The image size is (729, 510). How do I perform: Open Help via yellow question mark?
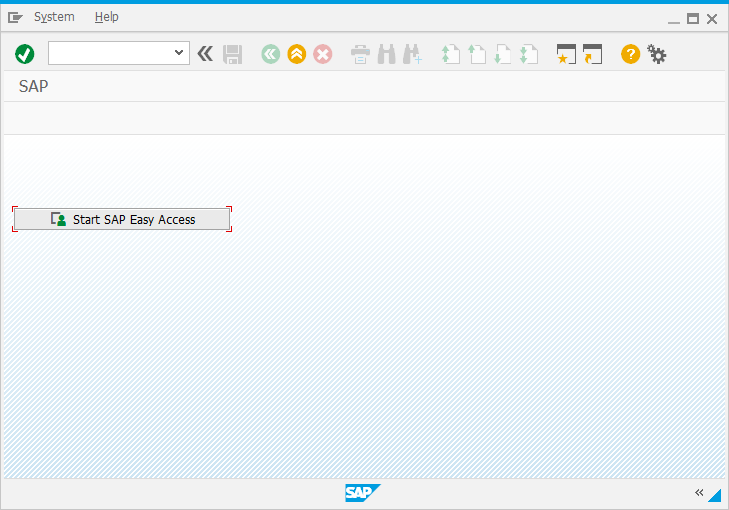point(630,54)
